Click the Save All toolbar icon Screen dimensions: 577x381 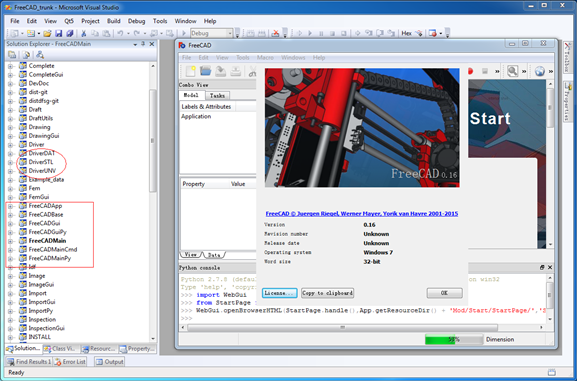[x=70, y=33]
